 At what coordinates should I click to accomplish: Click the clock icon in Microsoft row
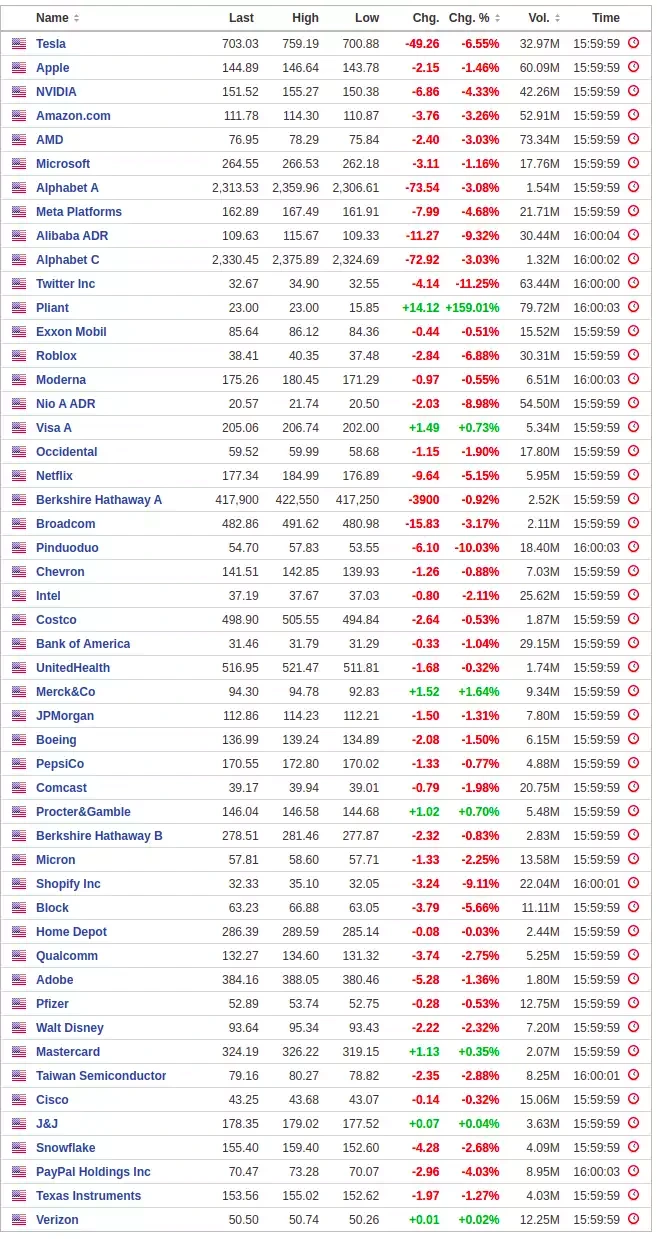point(633,163)
